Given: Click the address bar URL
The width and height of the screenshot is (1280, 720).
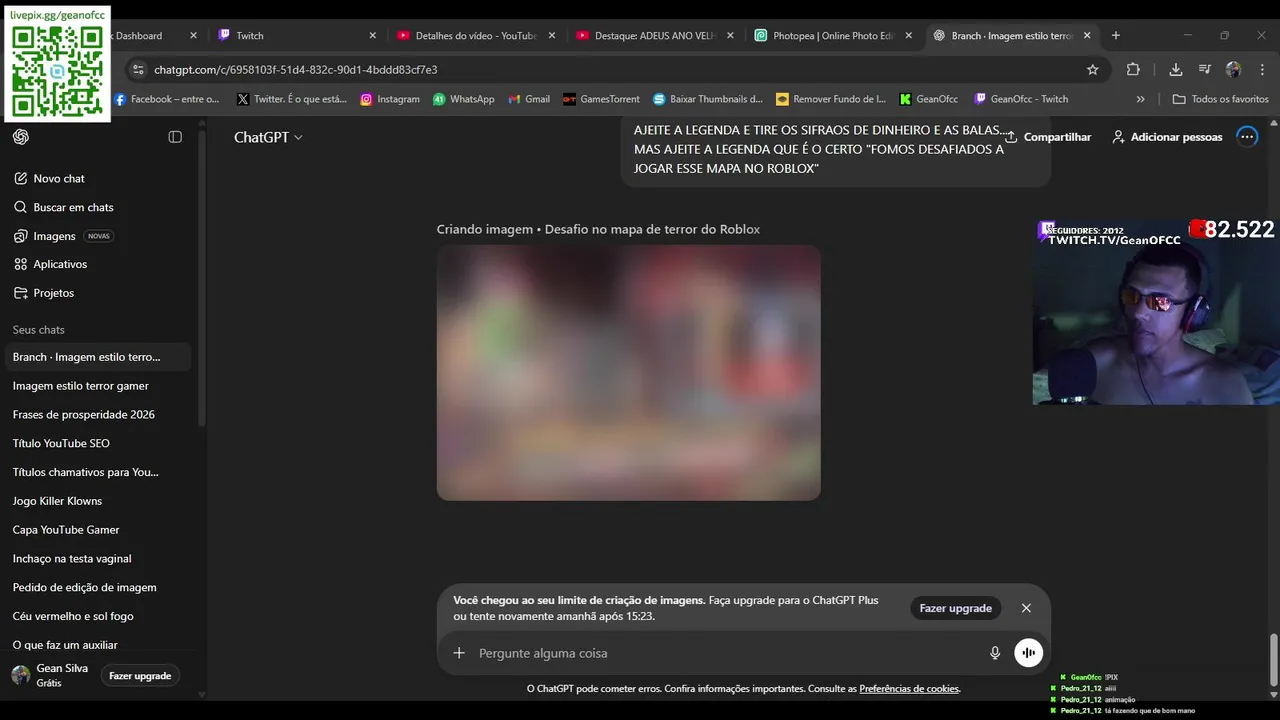Looking at the screenshot, I should (296, 70).
